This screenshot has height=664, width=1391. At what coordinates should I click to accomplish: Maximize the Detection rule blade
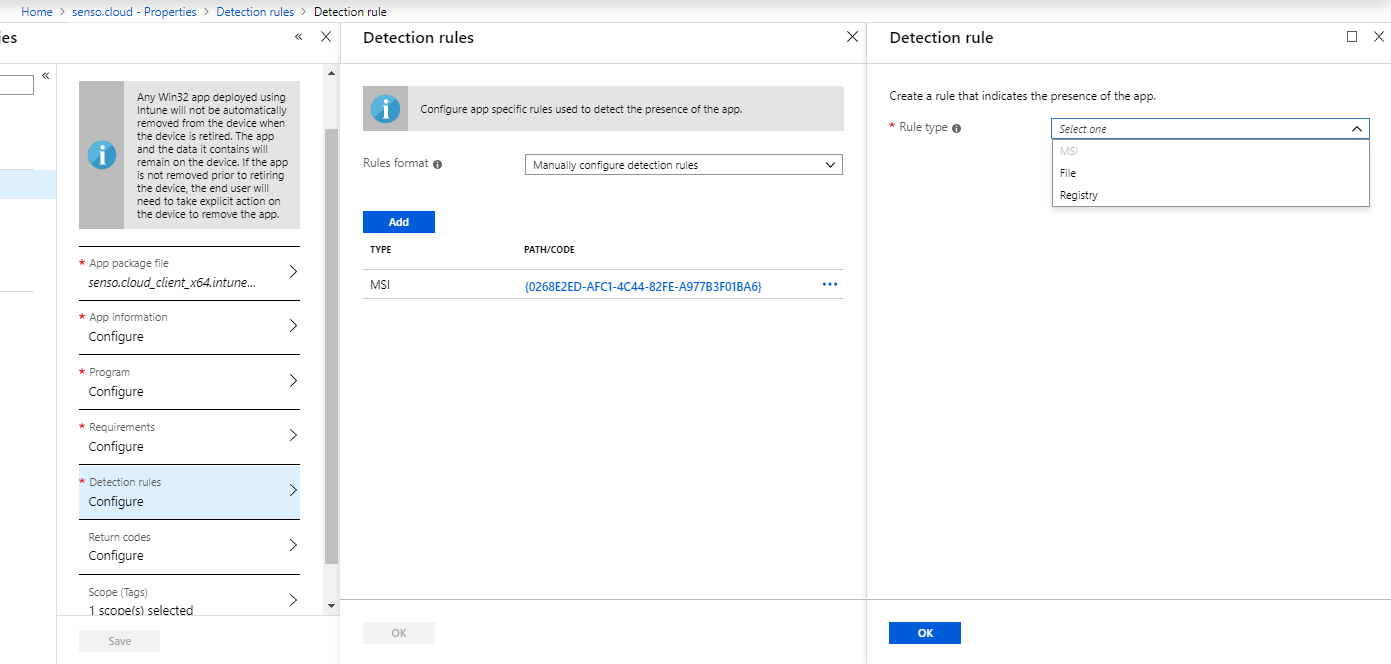[1352, 37]
